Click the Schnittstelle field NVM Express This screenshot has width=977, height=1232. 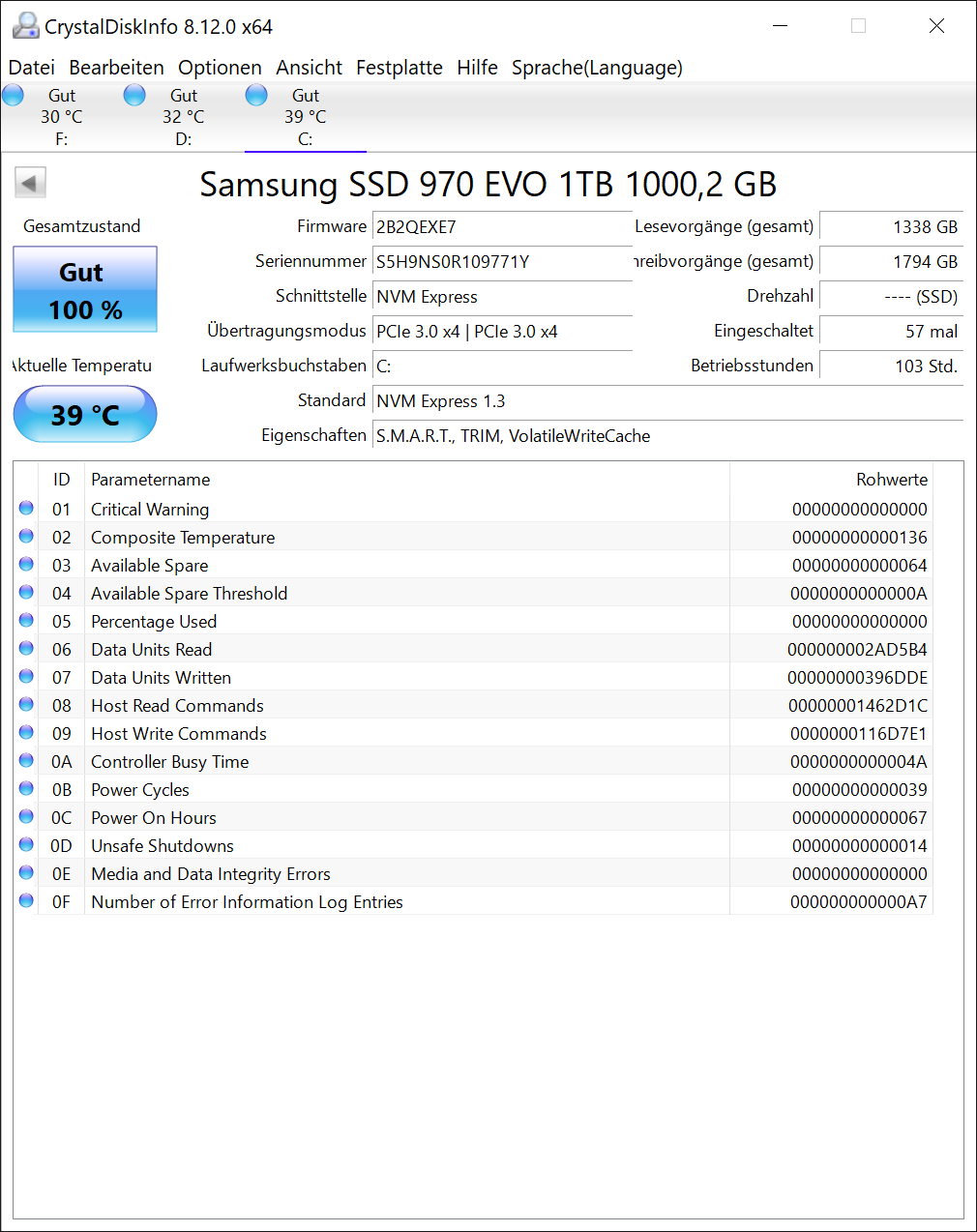502,297
